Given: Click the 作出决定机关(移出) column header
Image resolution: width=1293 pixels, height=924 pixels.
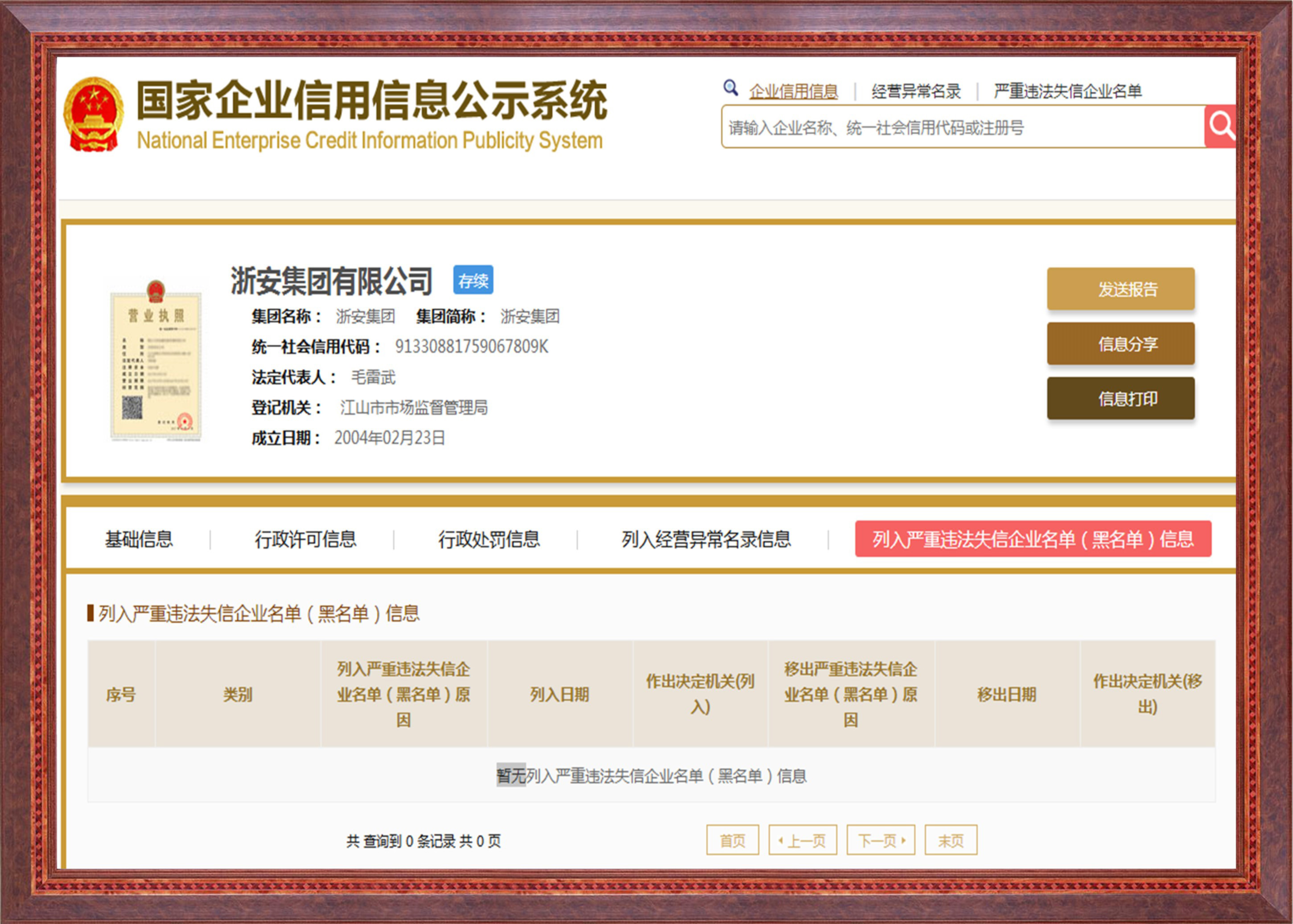Looking at the screenshot, I should click(x=1148, y=694).
